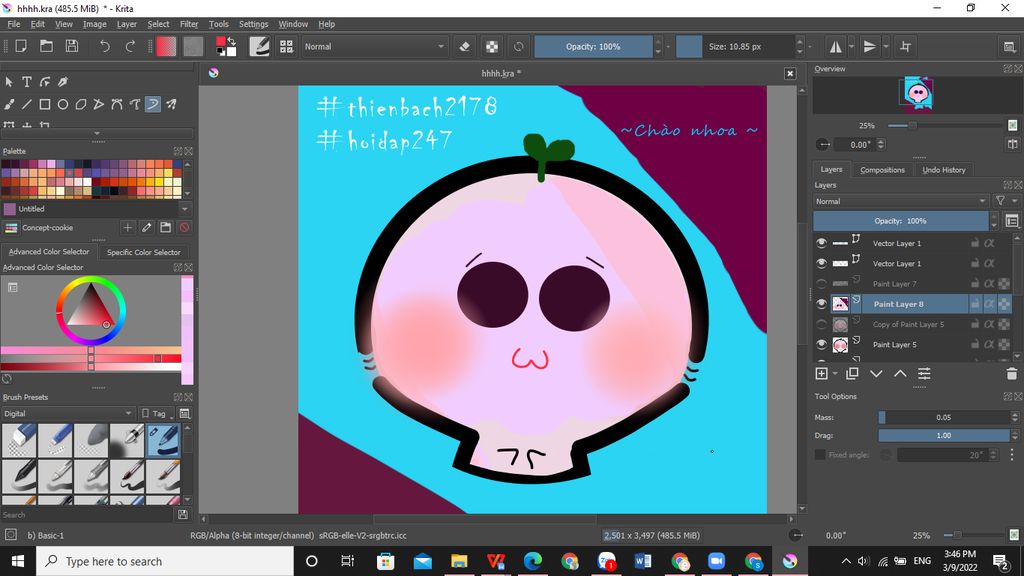Move layer up in stack
1024x576 pixels.
(x=900, y=374)
